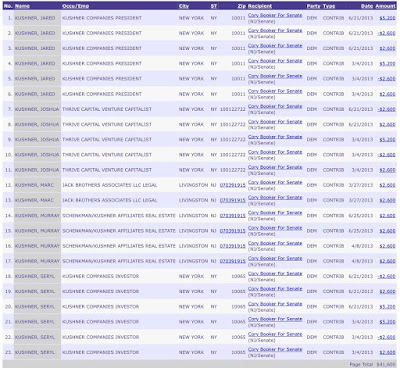The height and width of the screenshot is (368, 400).
Task: Sort by the Party column header
Action: (313, 6)
